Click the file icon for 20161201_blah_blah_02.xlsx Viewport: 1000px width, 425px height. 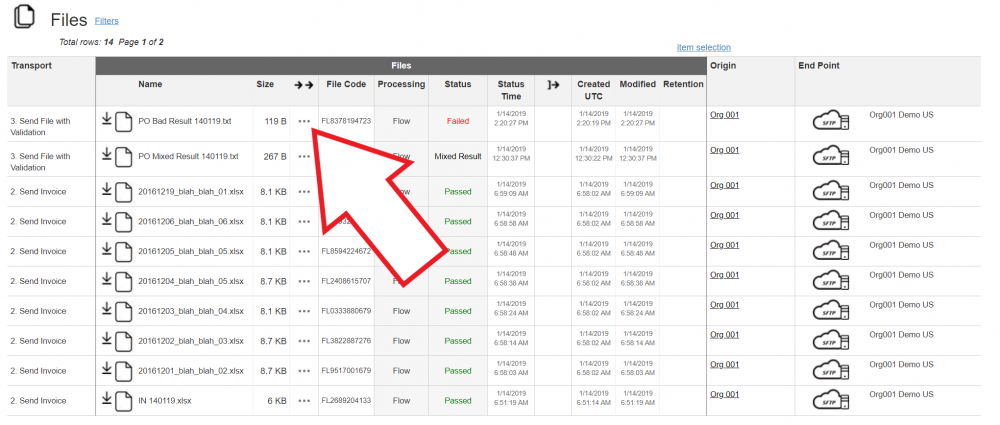click(x=123, y=371)
